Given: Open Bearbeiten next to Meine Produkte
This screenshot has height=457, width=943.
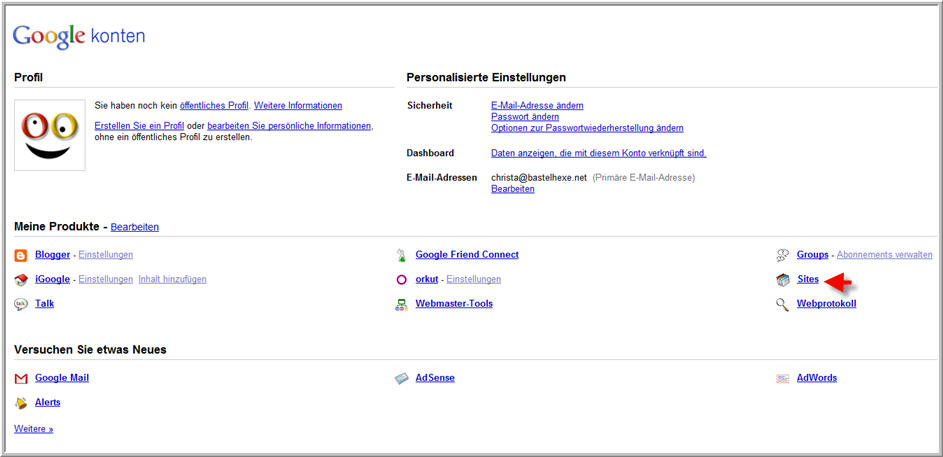Looking at the screenshot, I should [x=135, y=227].
